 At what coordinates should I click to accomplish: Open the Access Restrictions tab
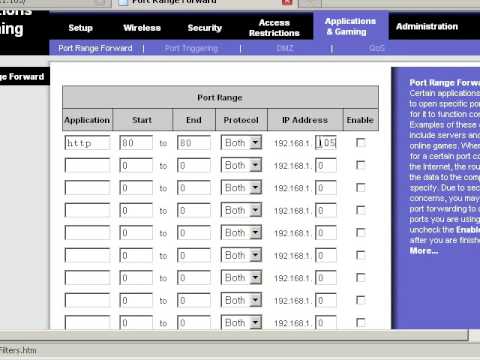pyautogui.click(x=274, y=28)
